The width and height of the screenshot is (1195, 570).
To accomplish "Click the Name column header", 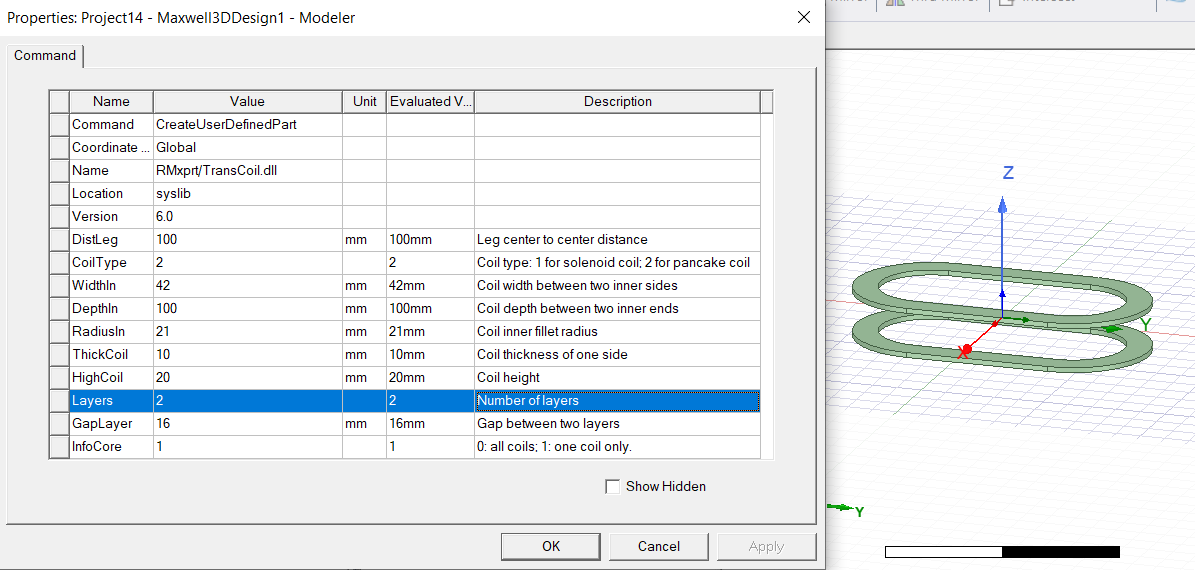I will pos(111,101).
